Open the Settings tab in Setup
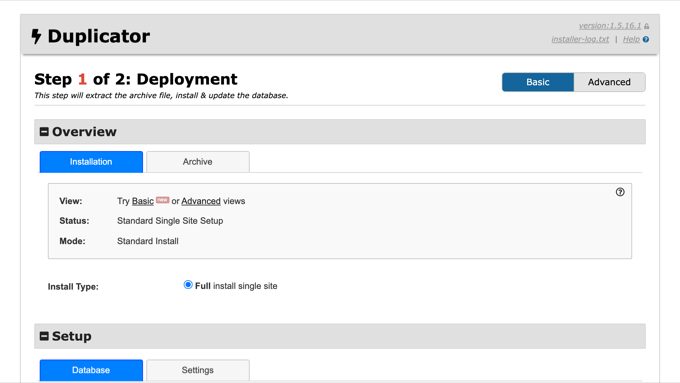The width and height of the screenshot is (680, 383). click(198, 370)
